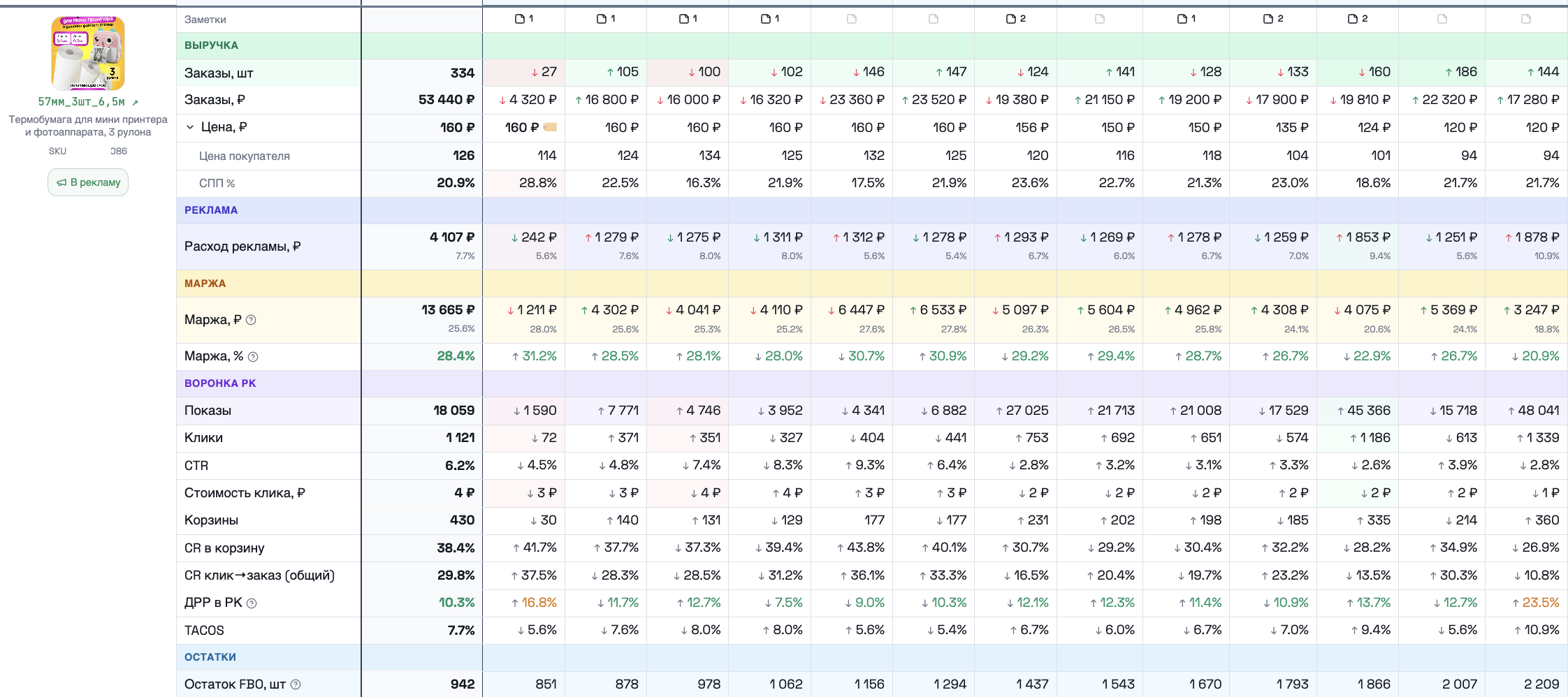Show the help tooltip for Остаток FBO, шт
The height and width of the screenshot is (697, 1568).
pyautogui.click(x=296, y=684)
